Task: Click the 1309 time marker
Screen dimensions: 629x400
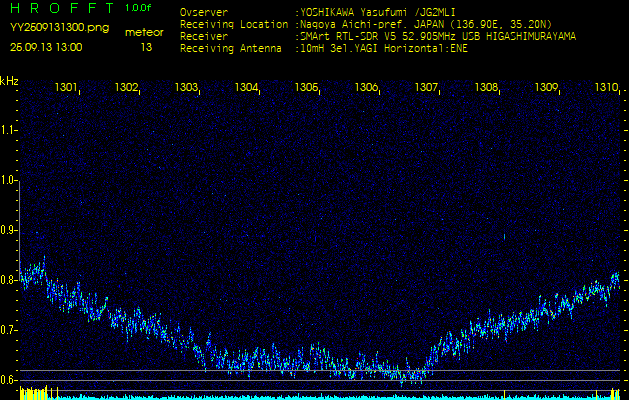Action: (546, 88)
